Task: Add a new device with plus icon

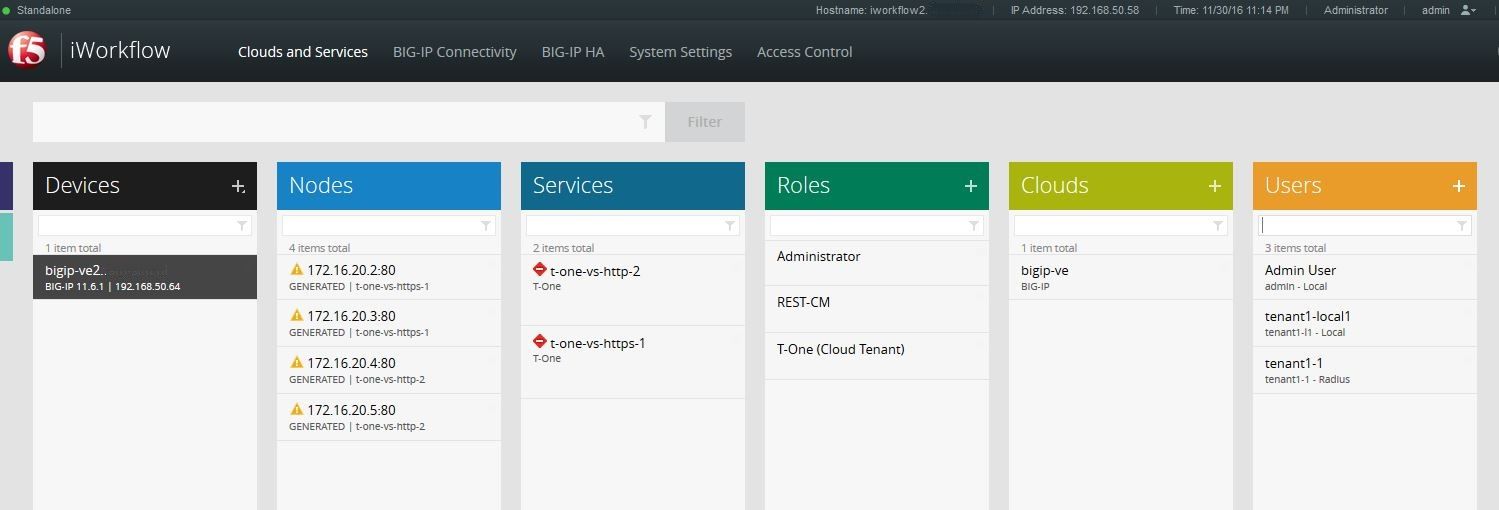Action: [238, 186]
